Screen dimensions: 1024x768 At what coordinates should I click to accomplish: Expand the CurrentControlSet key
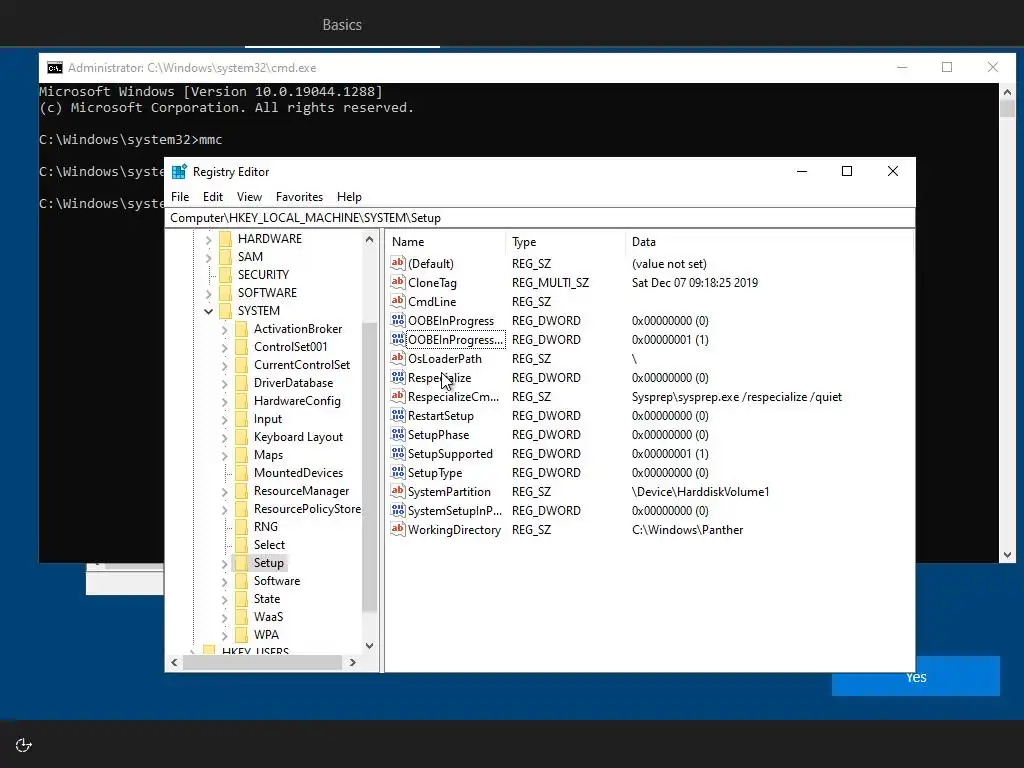click(225, 366)
